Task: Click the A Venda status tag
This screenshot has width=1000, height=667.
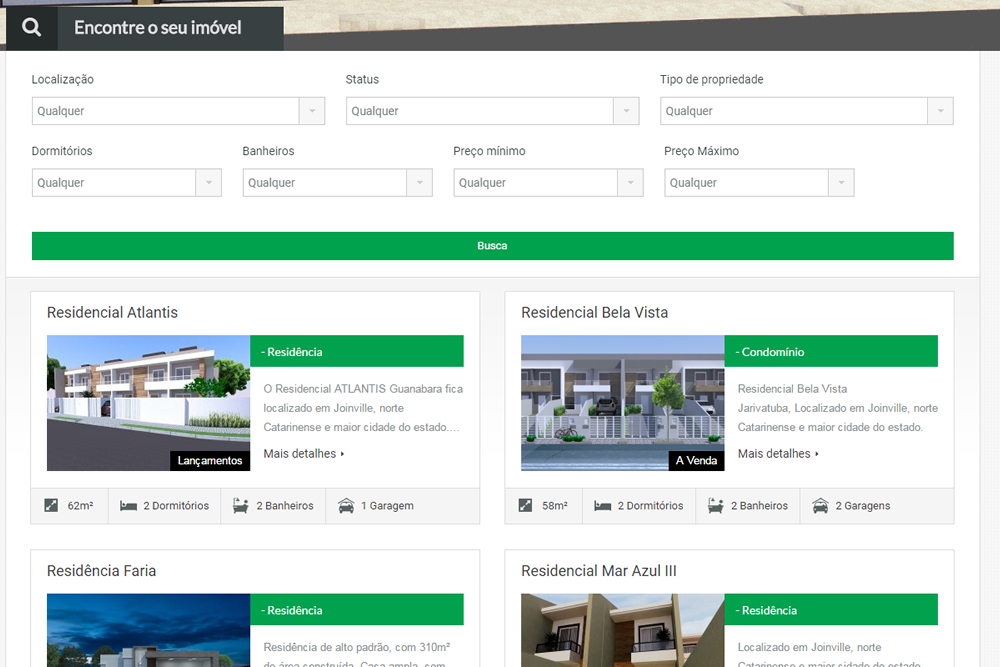Action: pos(696,460)
